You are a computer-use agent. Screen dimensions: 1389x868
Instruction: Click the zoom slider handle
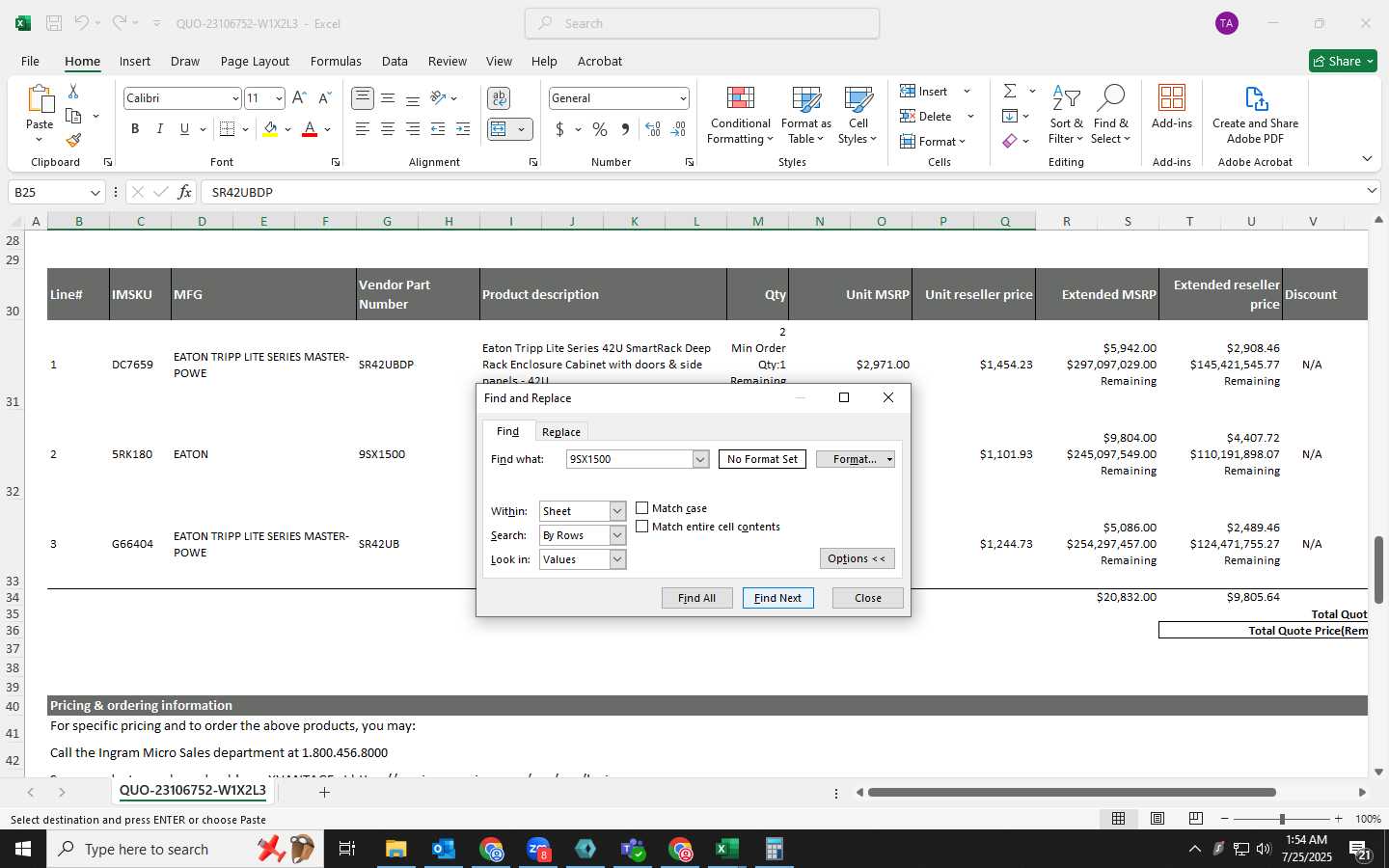pyautogui.click(x=1282, y=819)
